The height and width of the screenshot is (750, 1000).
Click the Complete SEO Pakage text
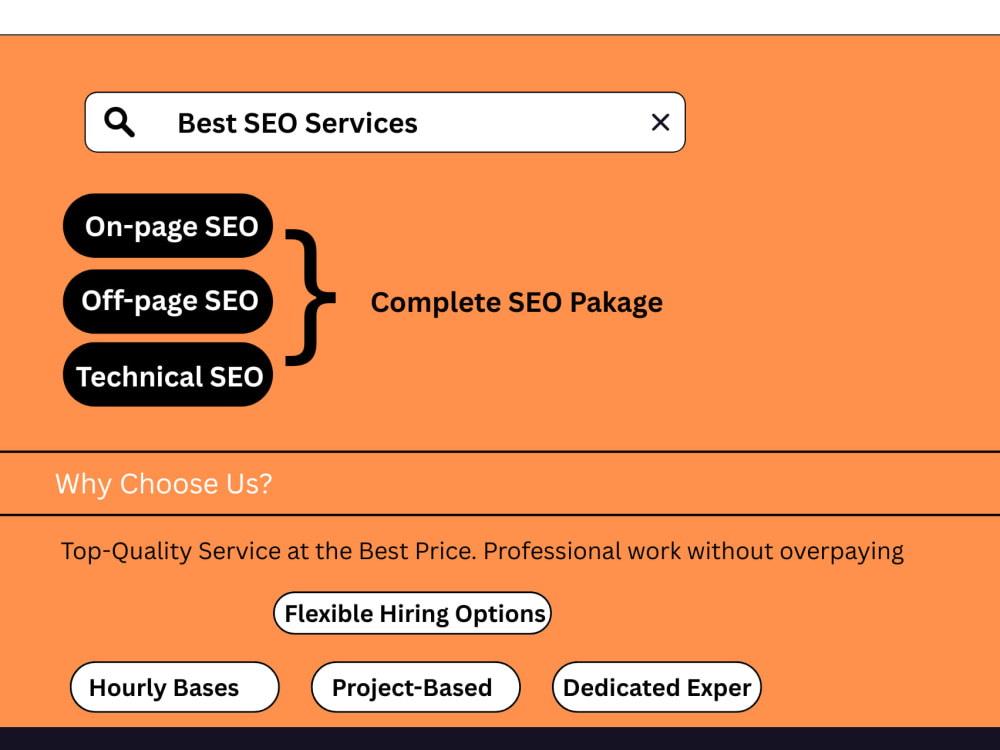[x=517, y=302]
